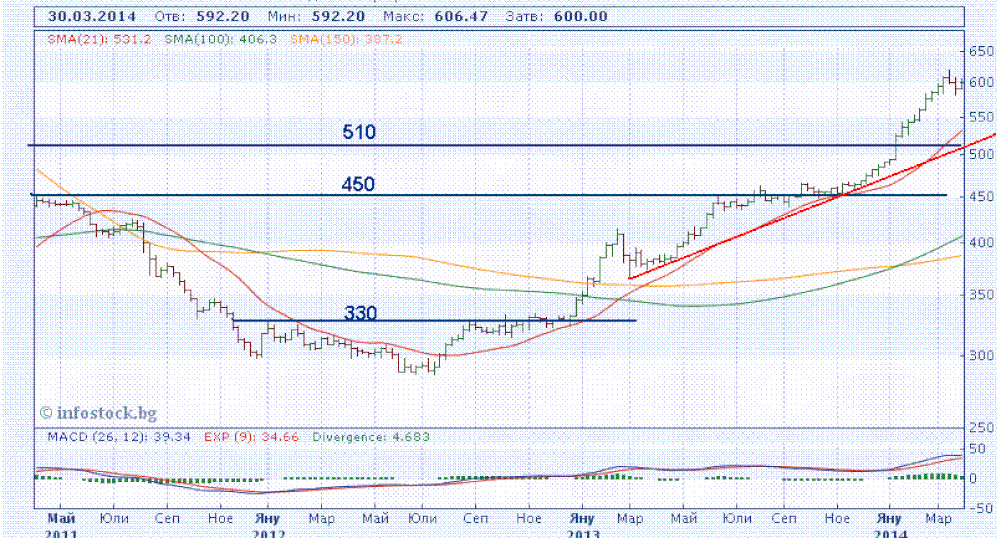The width and height of the screenshot is (1001, 538).
Task: Select the 510 resistance line annotation
Action: pos(358,132)
